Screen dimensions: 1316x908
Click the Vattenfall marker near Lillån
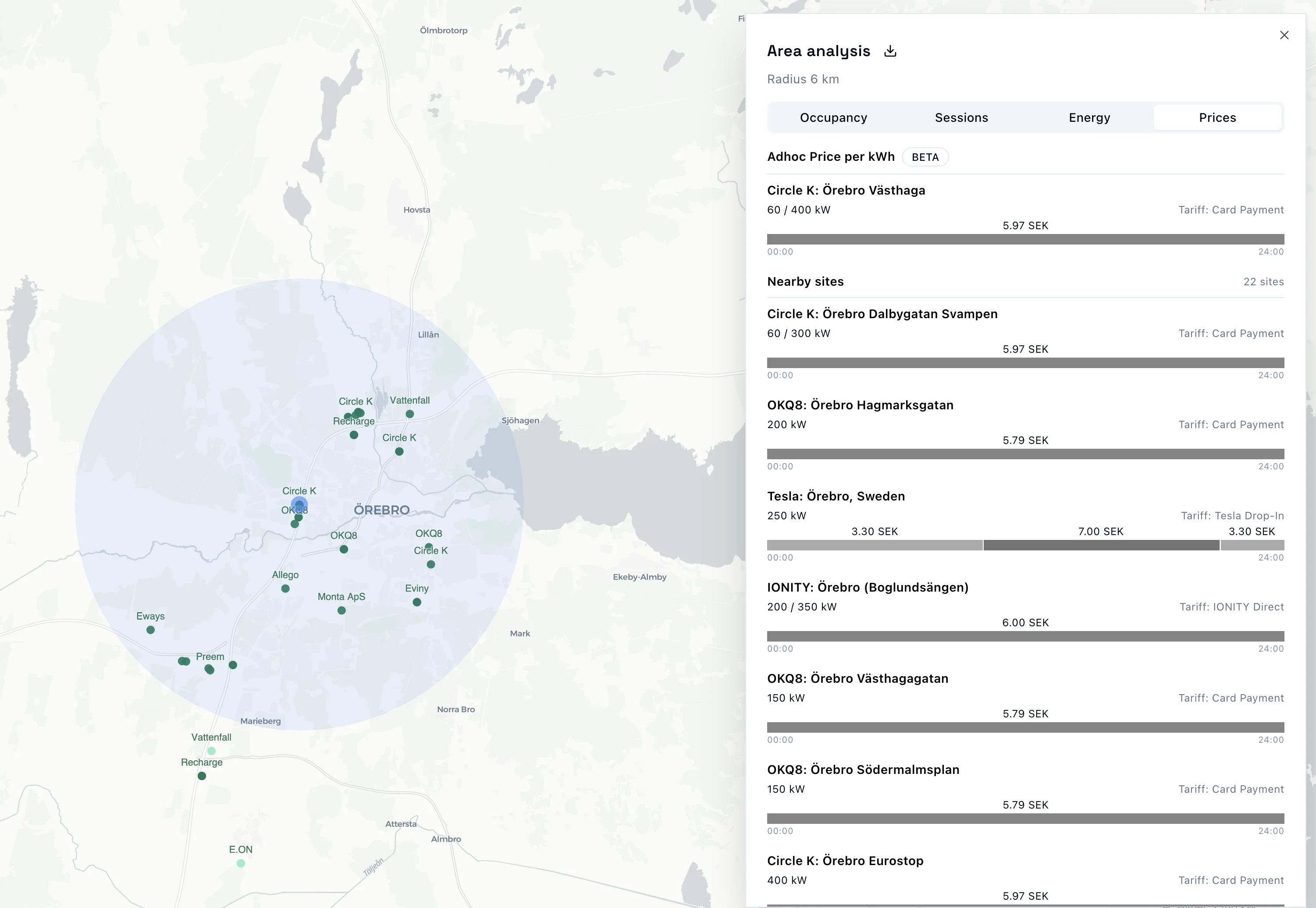[409, 414]
